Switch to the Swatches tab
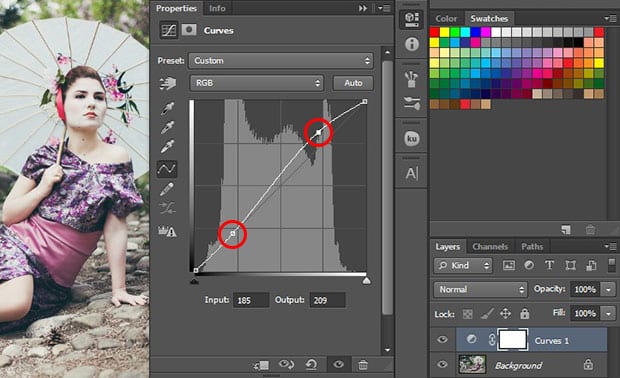The height and width of the screenshot is (378, 620). 489,19
